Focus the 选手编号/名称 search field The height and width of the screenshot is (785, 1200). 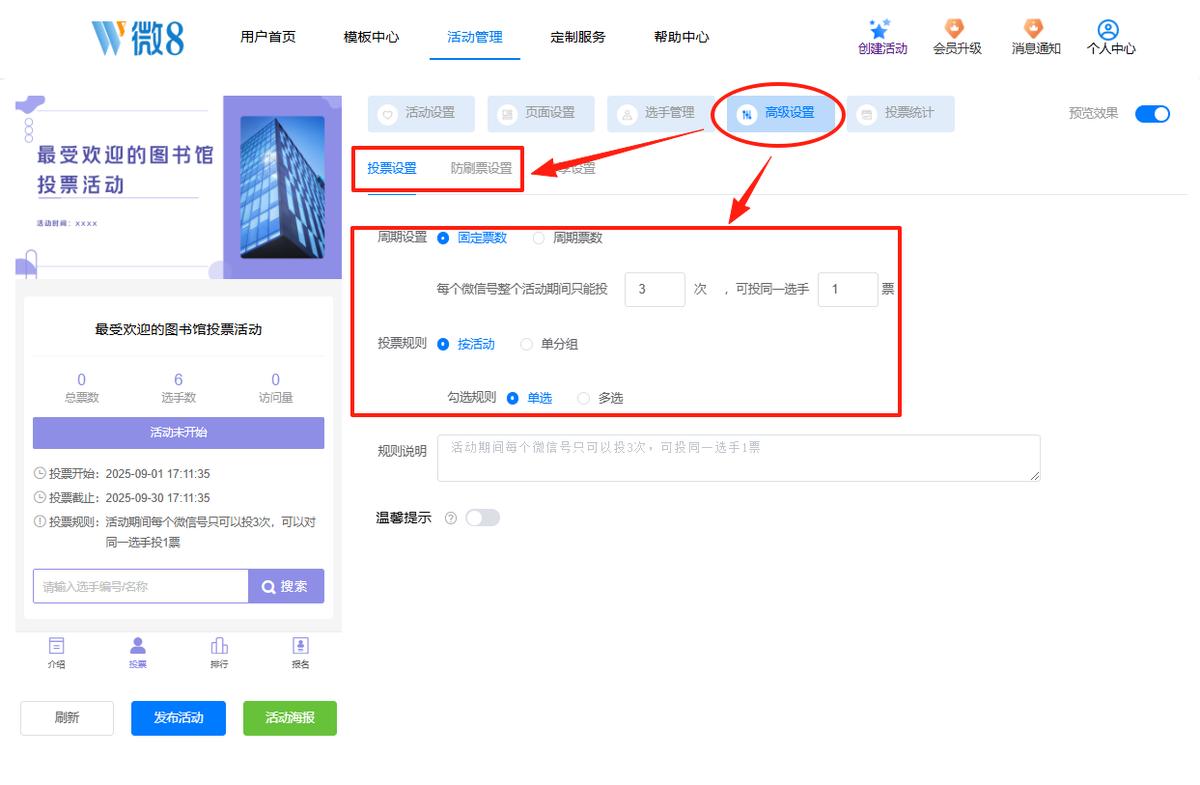pyautogui.click(x=140, y=586)
